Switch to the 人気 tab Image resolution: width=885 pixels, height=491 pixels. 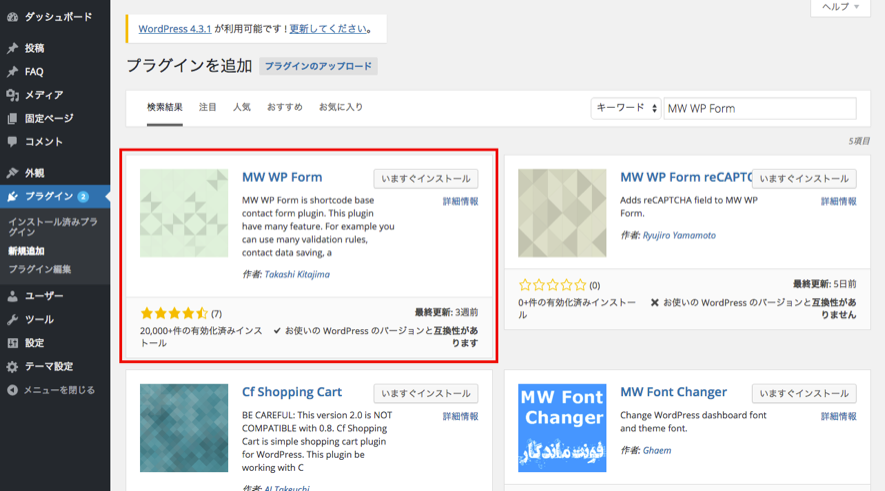(x=242, y=107)
